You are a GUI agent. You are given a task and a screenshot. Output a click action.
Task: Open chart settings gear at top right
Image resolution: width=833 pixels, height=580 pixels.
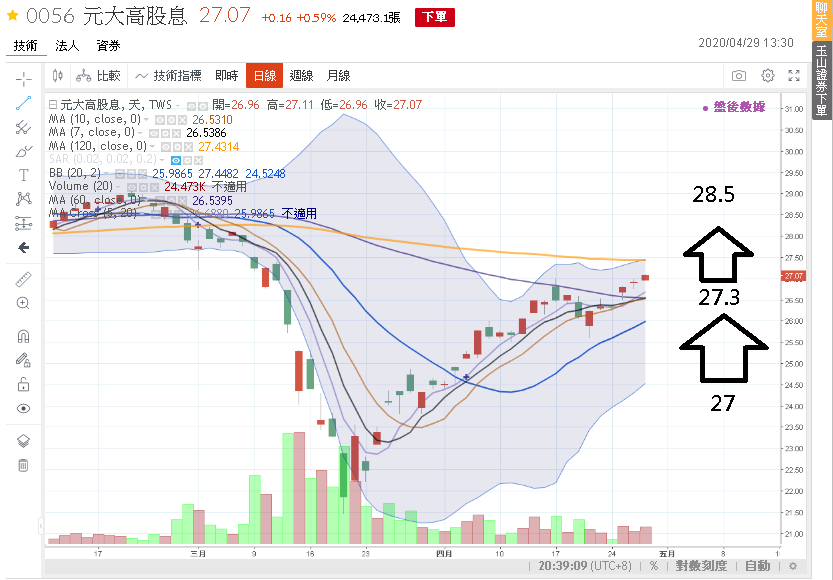768,76
